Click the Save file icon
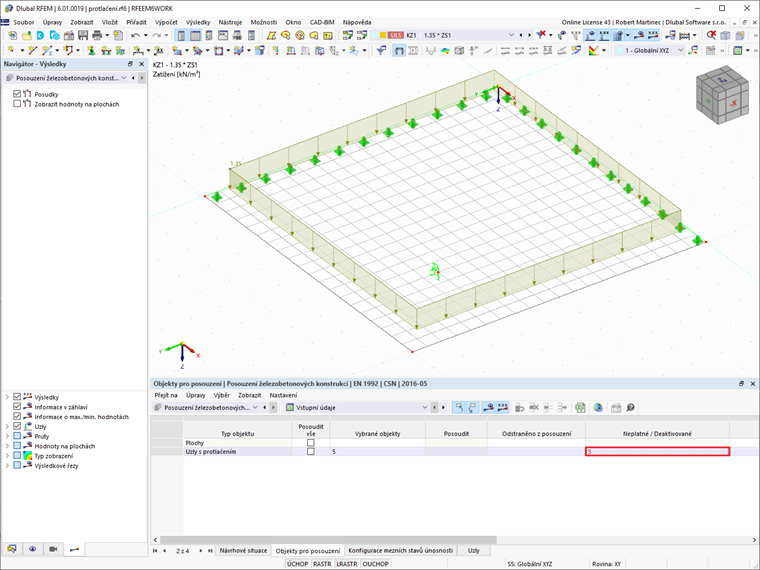760x570 pixels. [83, 35]
